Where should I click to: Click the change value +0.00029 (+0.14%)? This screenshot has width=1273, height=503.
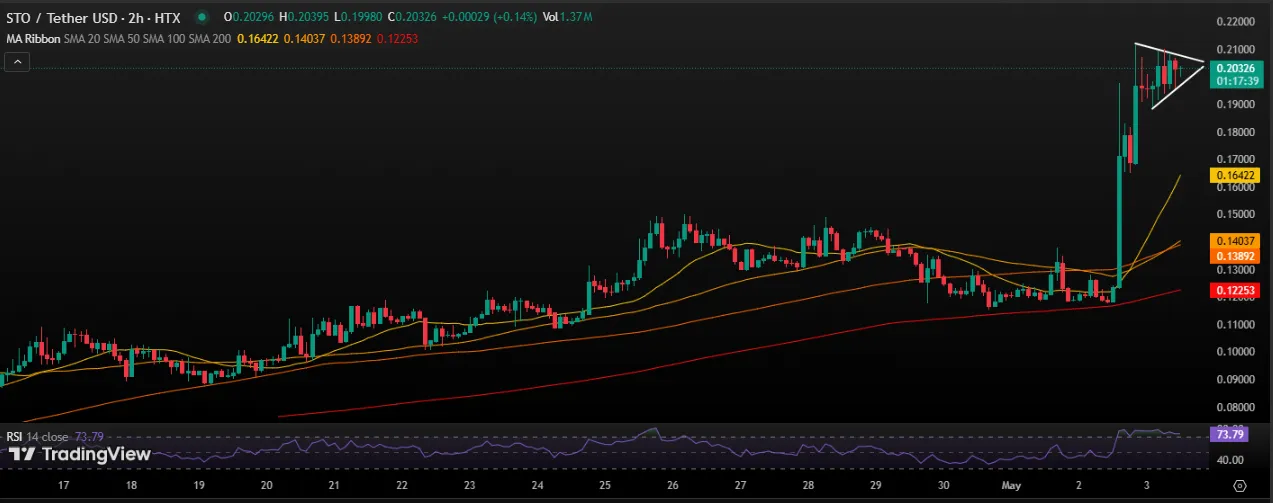tap(490, 18)
